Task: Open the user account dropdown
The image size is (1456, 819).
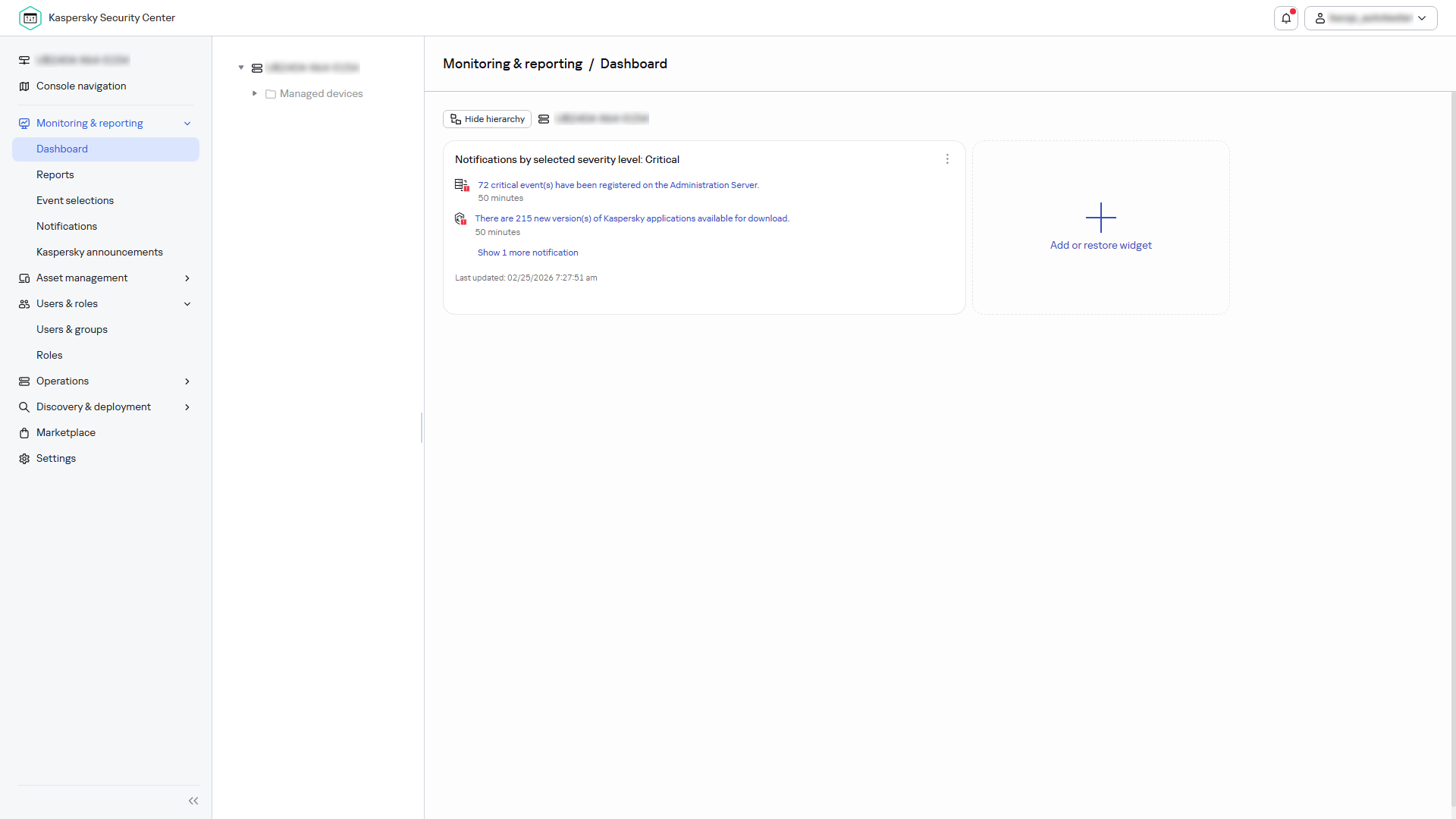Action: click(1370, 18)
